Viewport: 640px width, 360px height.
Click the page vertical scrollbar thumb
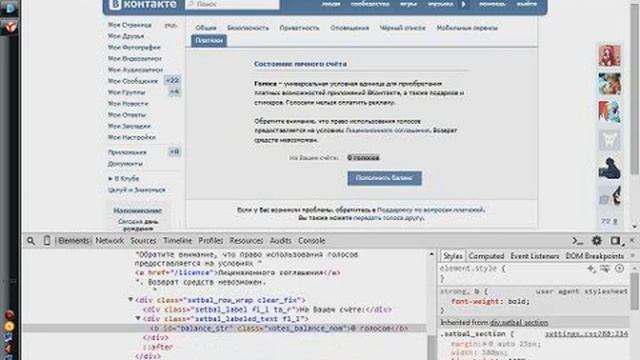click(x=634, y=88)
